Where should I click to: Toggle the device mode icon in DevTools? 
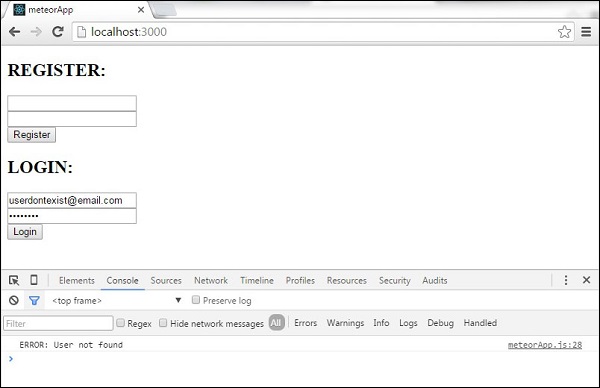(x=34, y=280)
